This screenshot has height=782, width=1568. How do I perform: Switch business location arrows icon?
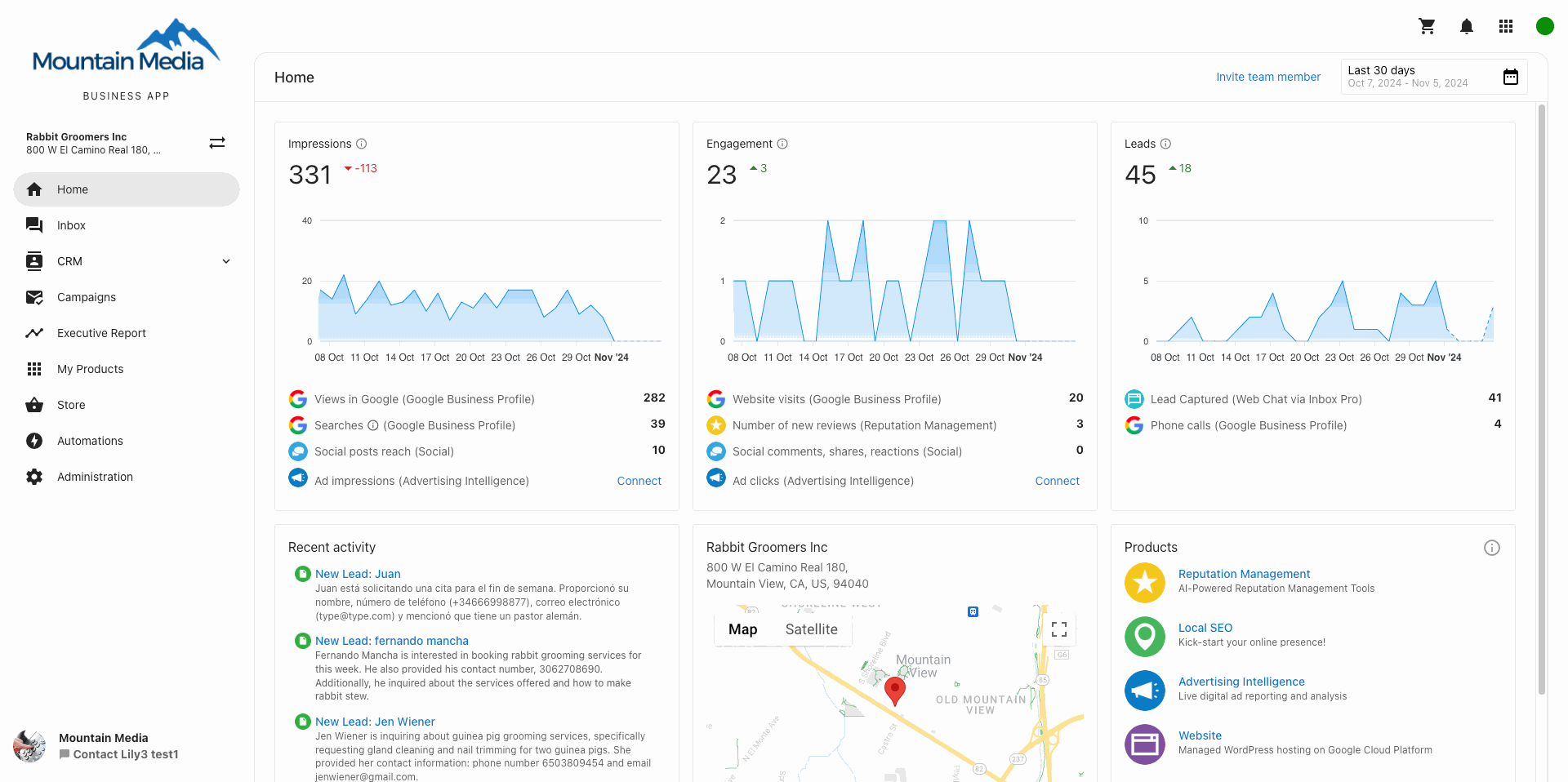[217, 143]
